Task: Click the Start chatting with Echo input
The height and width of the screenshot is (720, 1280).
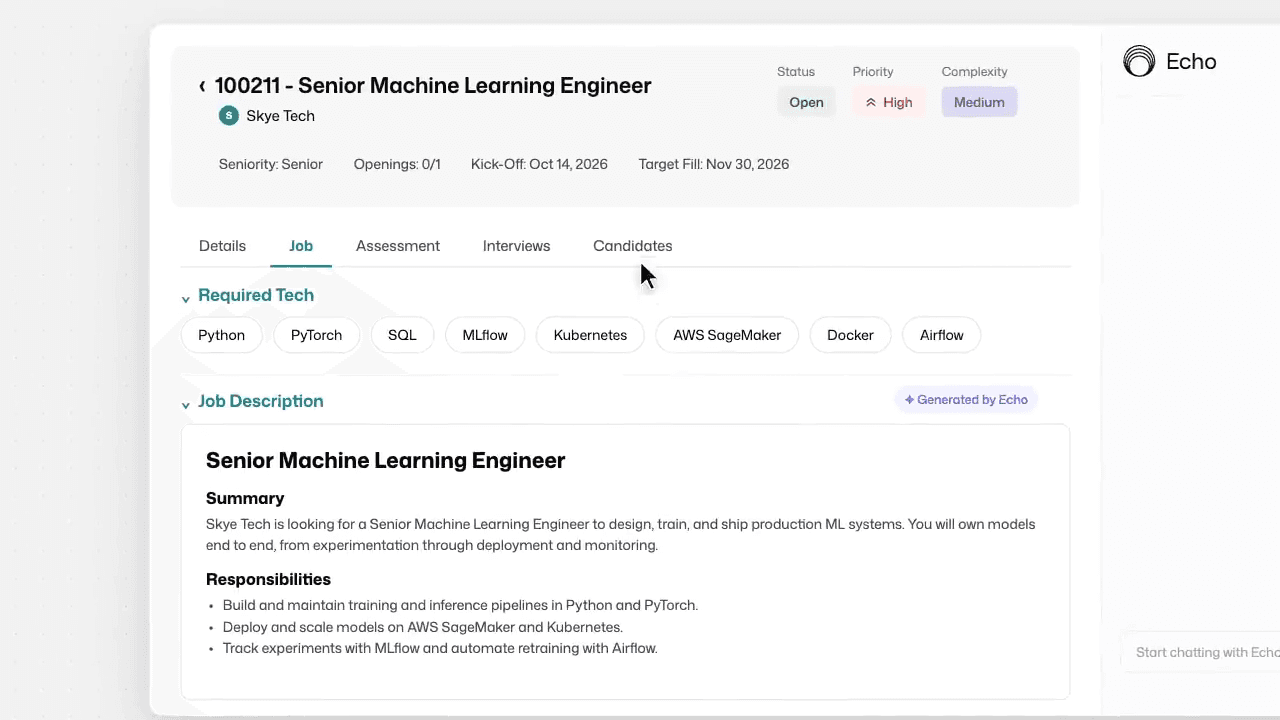Action: 1200,652
